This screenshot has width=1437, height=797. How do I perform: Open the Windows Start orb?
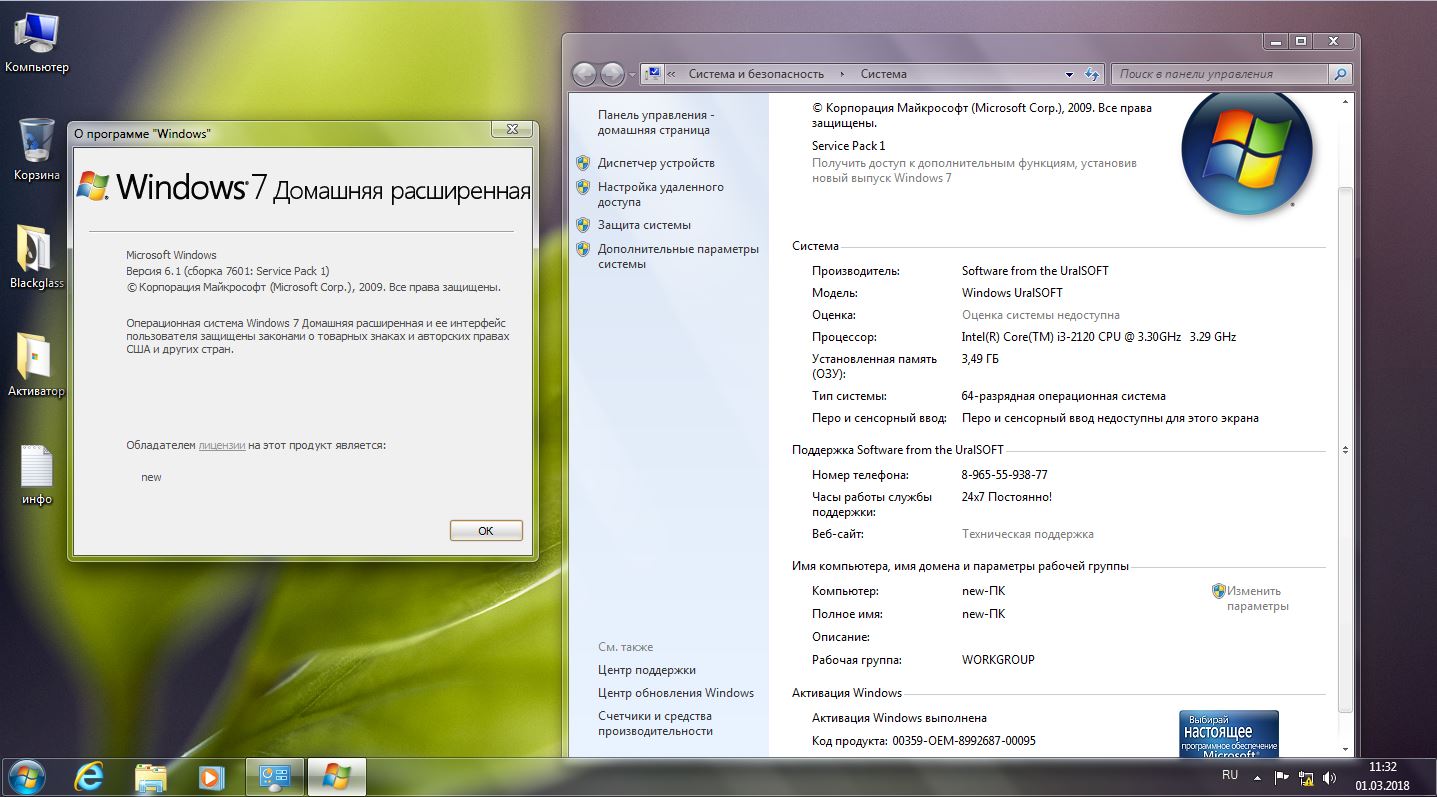pyautogui.click(x=26, y=777)
